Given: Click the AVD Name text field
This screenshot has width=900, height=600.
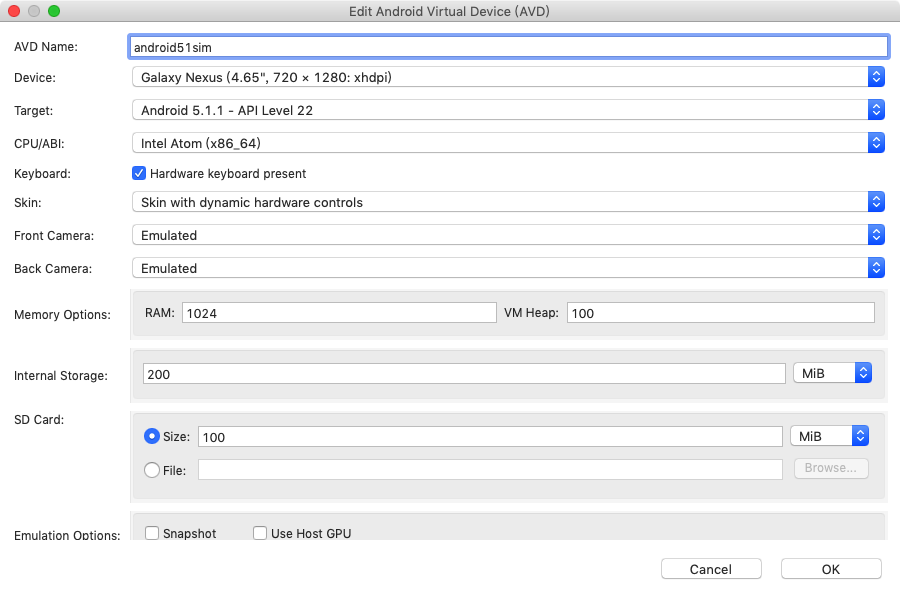Looking at the screenshot, I should (x=508, y=46).
